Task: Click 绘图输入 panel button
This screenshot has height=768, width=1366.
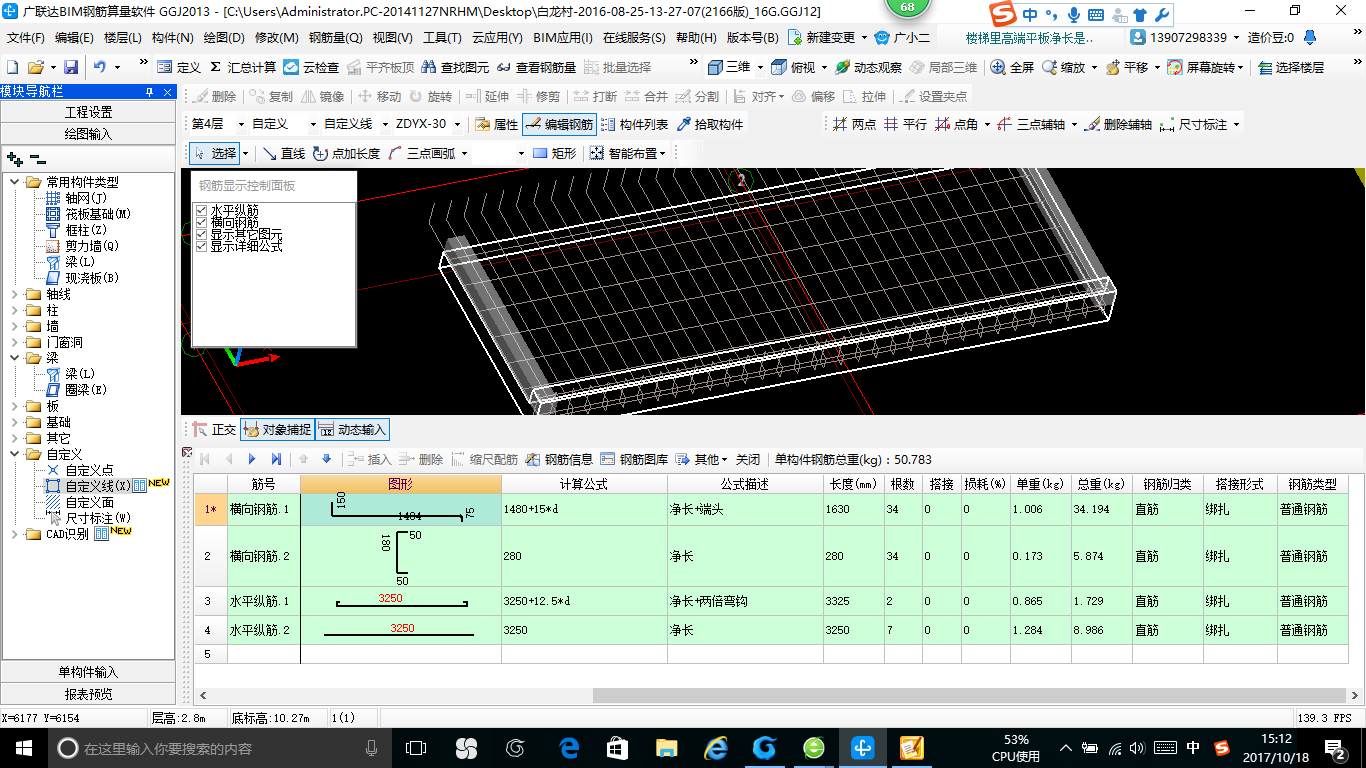Action: tap(88, 133)
